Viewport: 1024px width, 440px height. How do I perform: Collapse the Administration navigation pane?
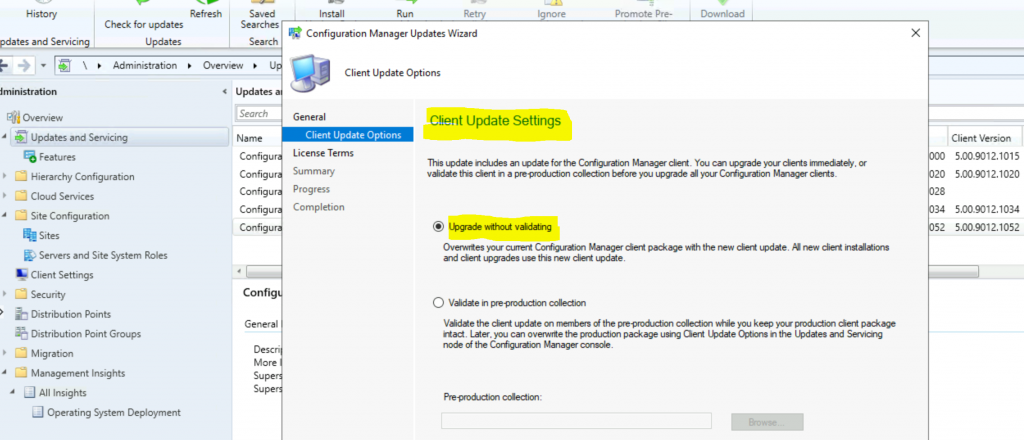click(225, 92)
